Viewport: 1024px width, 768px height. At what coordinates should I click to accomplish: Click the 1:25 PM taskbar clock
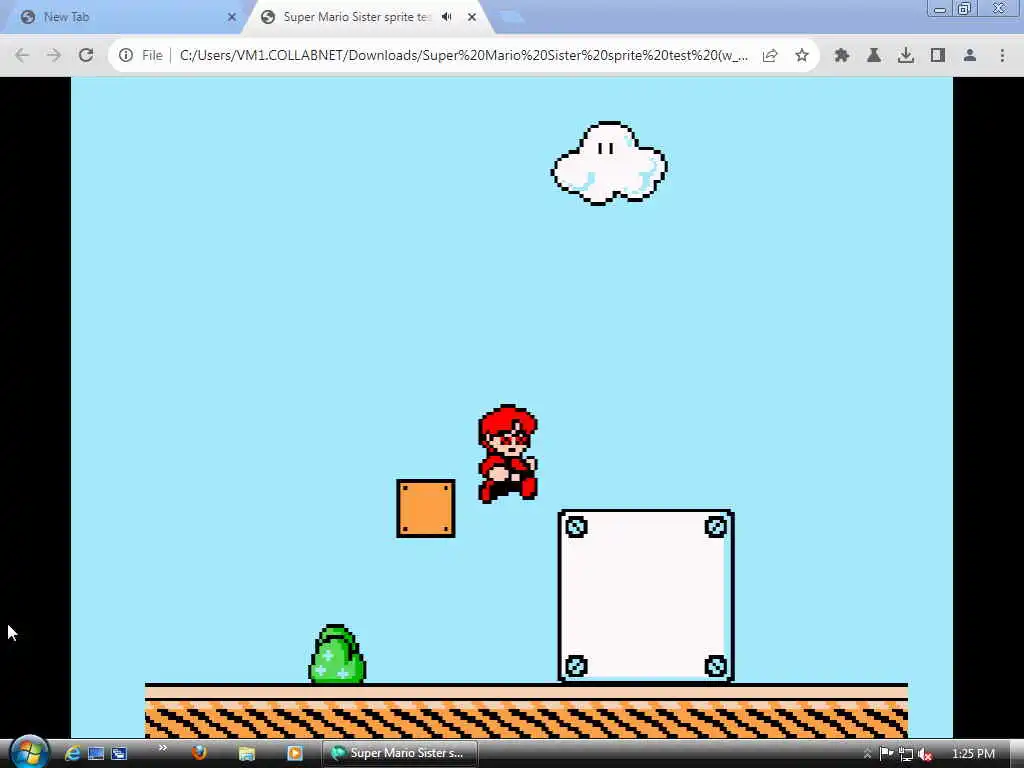tap(973, 754)
